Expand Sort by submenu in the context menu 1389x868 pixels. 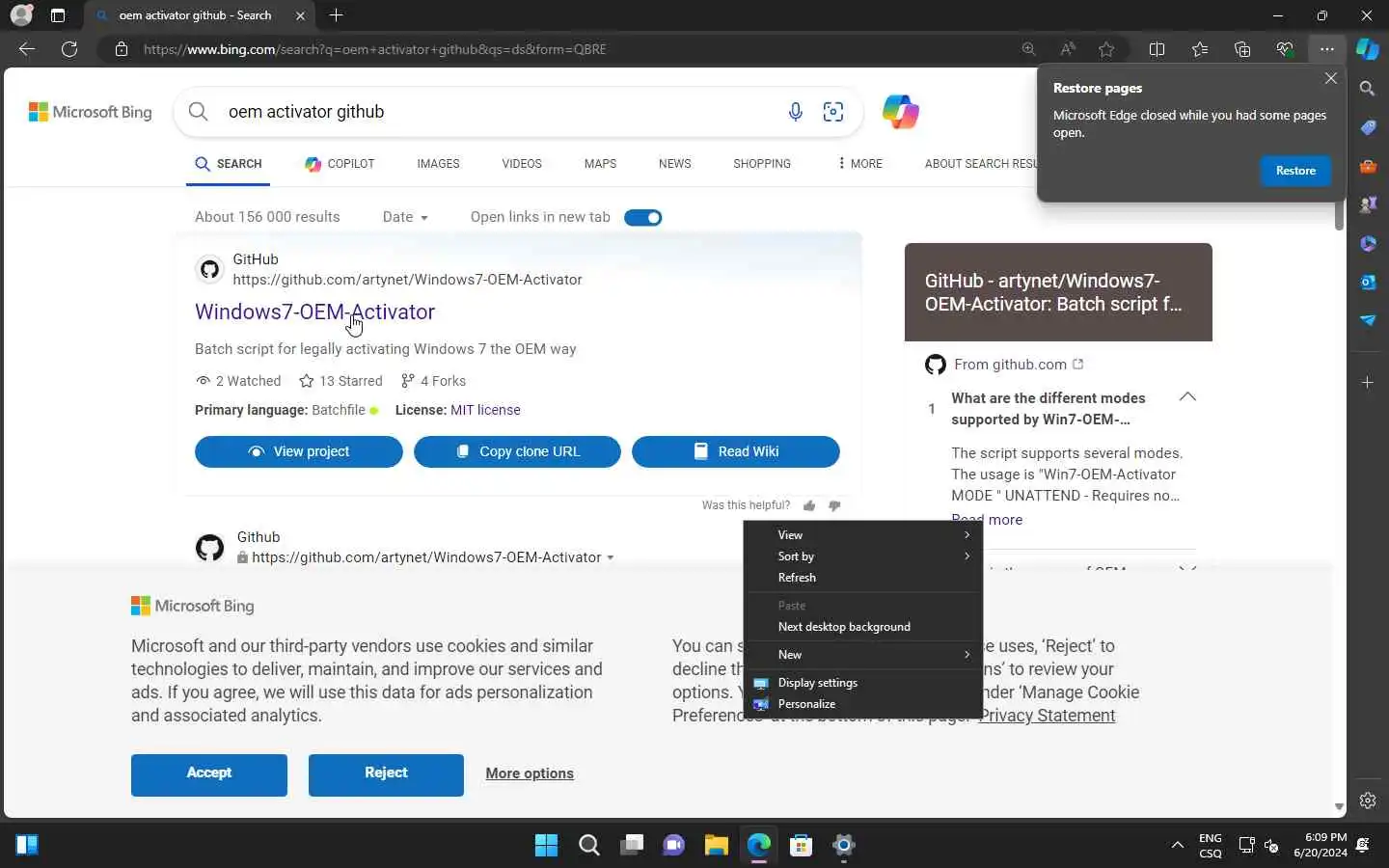tap(862, 556)
